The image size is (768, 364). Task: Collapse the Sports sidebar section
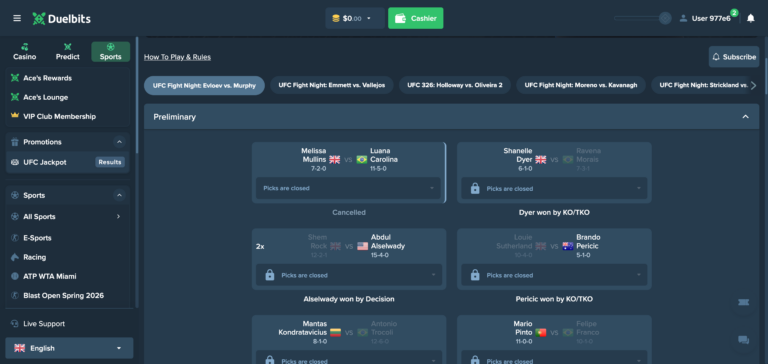tap(119, 195)
